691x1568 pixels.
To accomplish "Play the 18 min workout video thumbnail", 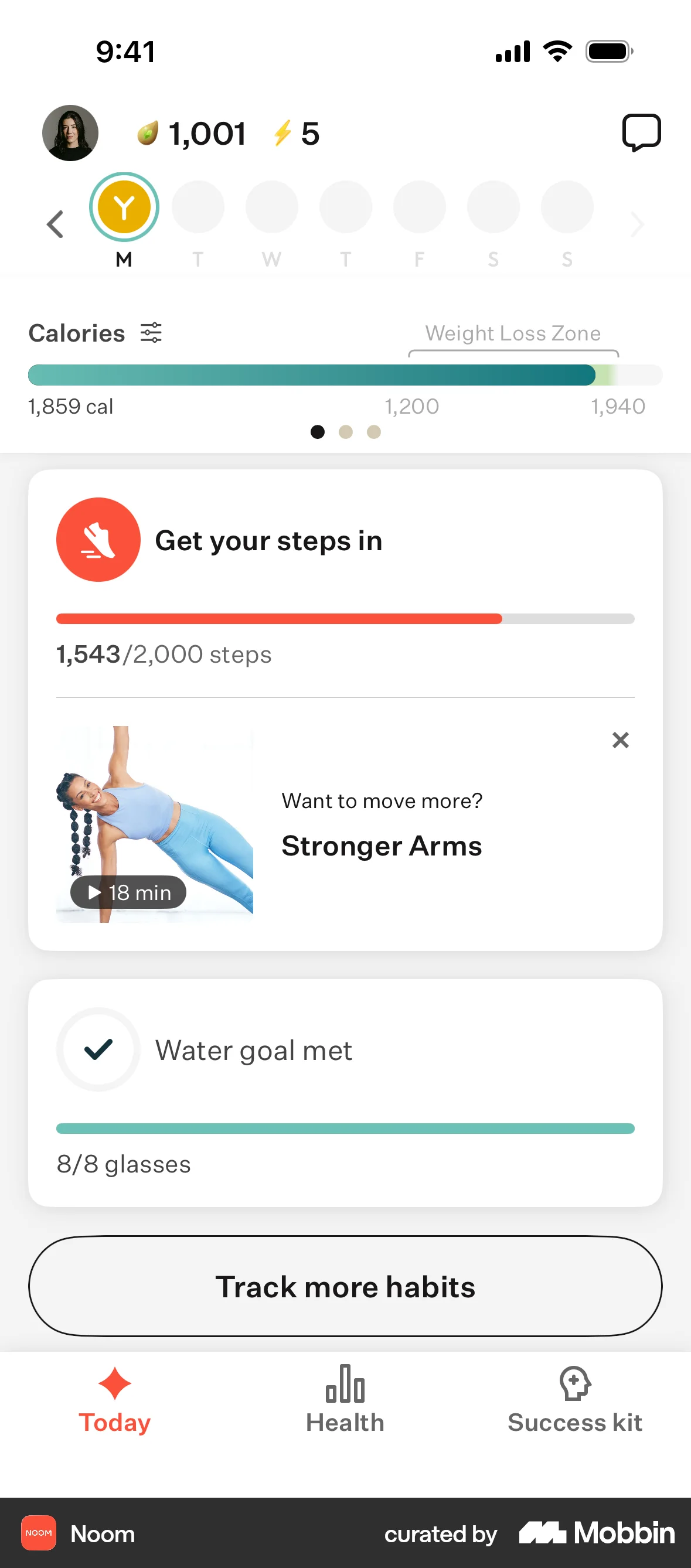I will point(155,824).
